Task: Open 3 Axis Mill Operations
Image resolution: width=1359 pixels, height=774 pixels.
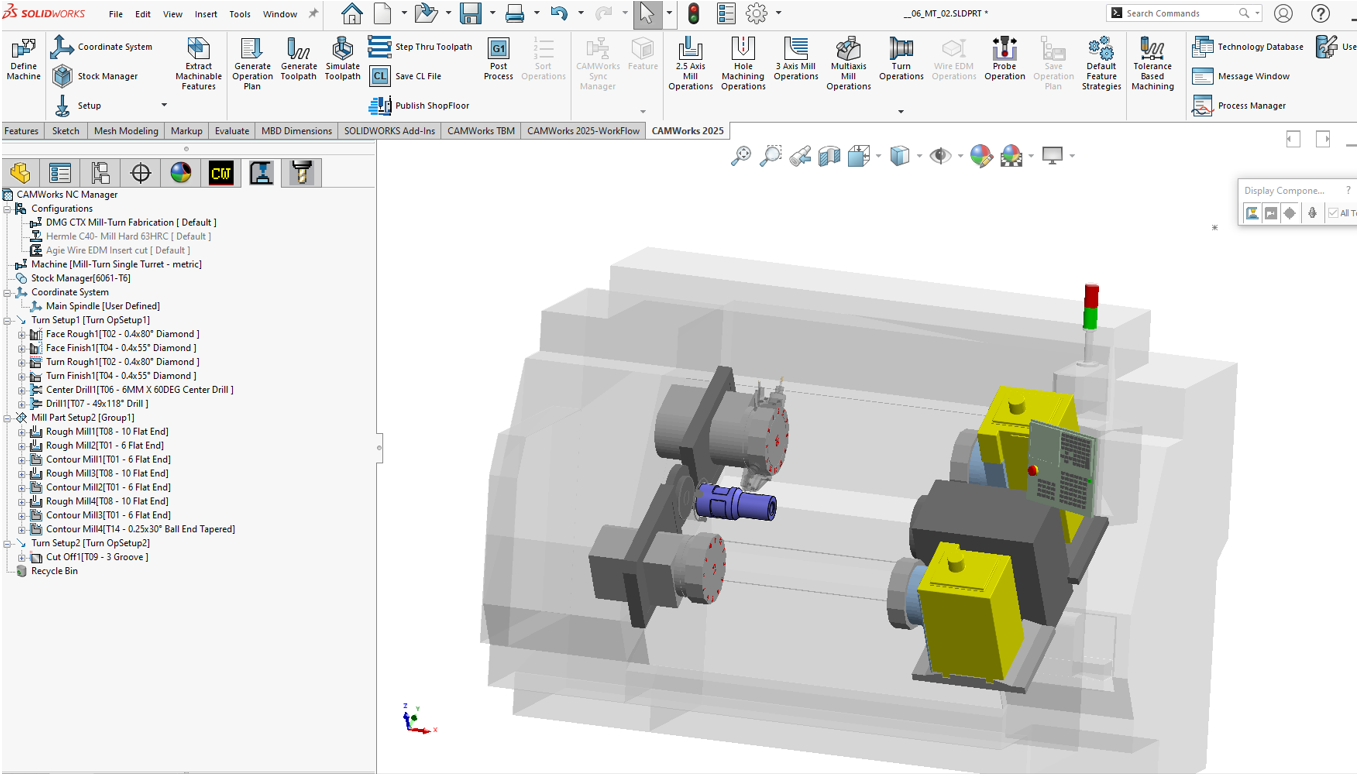Action: [796, 59]
